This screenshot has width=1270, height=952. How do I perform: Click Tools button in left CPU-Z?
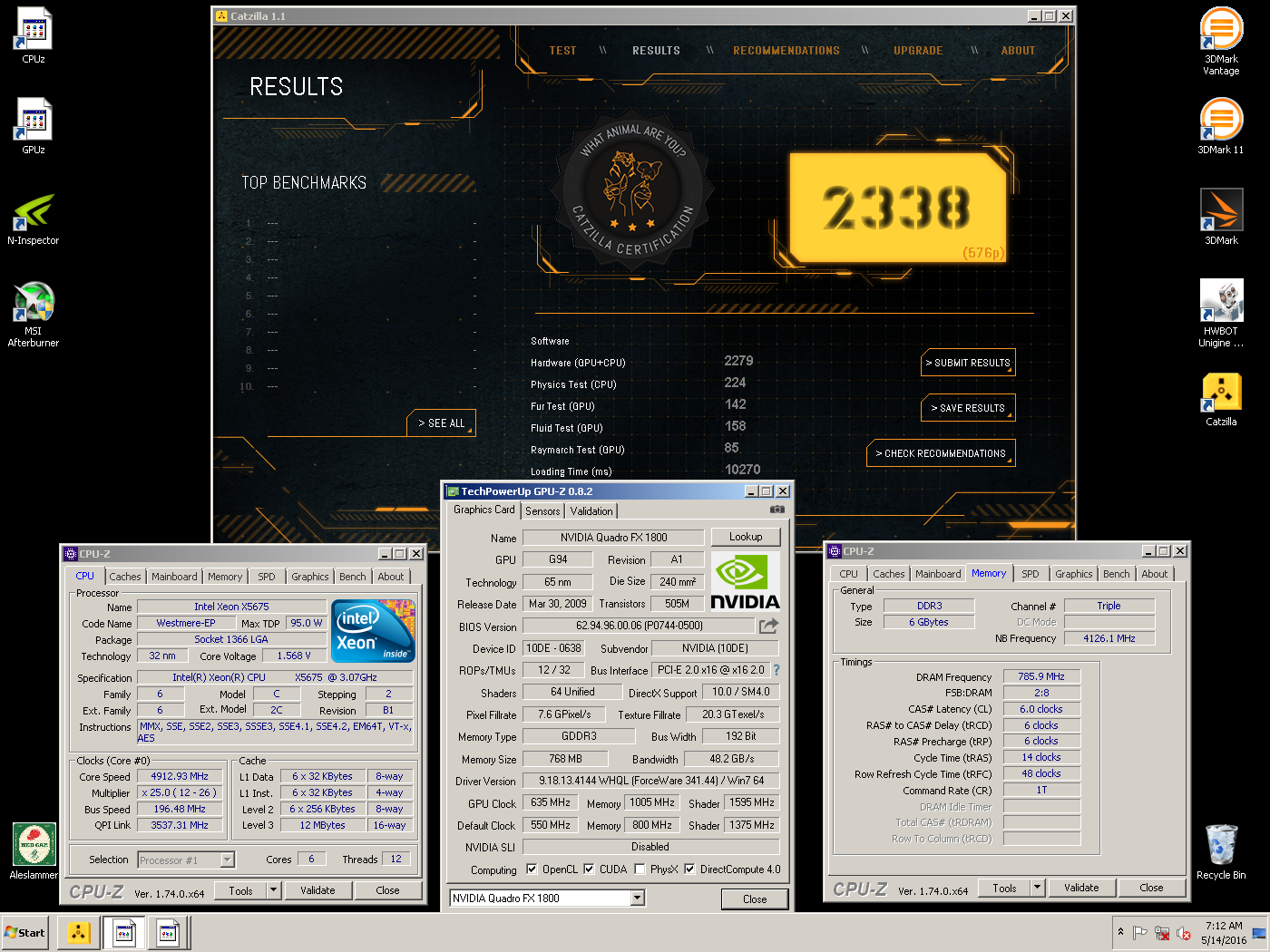pos(240,890)
